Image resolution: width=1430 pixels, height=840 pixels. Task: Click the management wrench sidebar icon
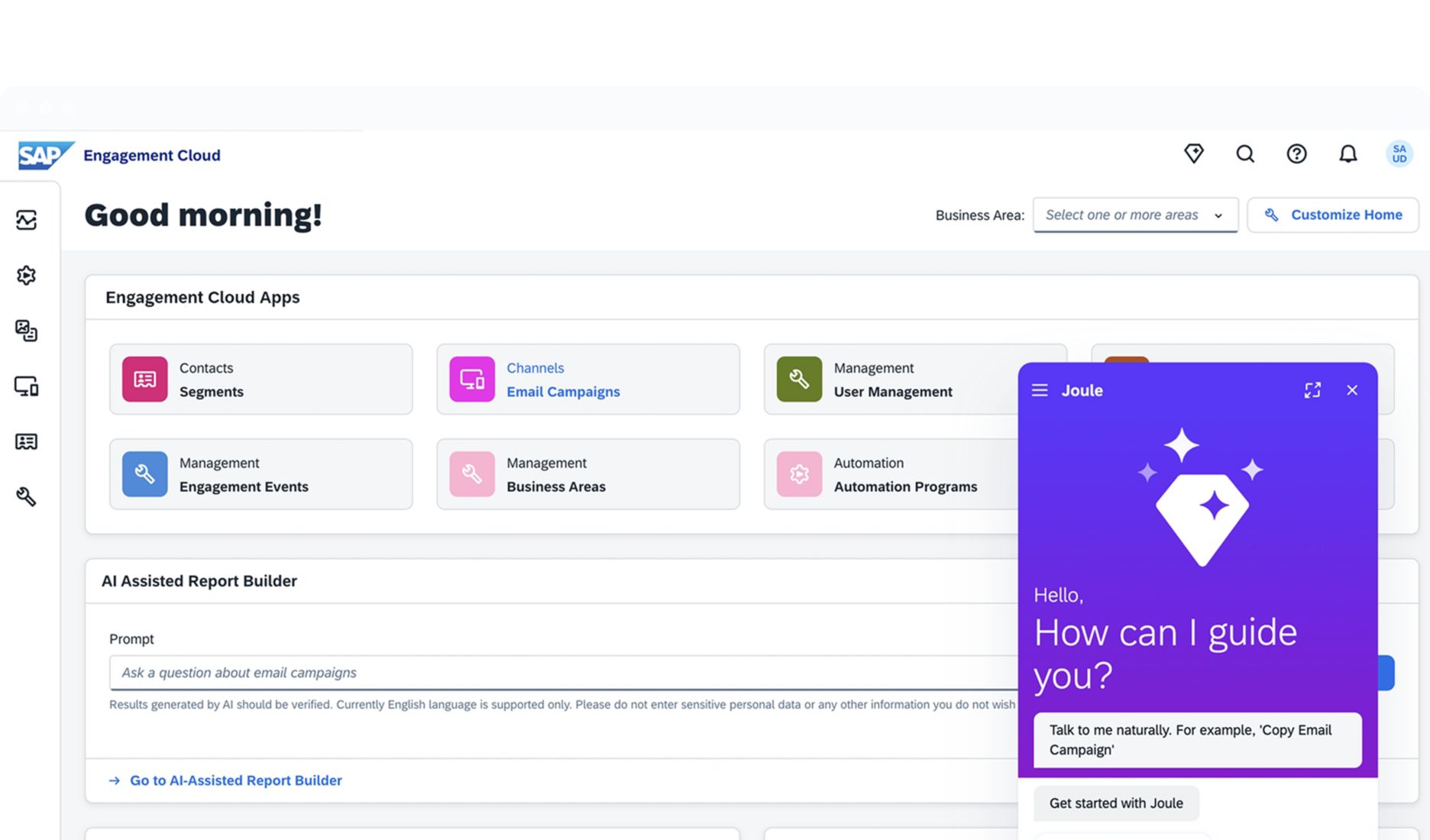(x=27, y=497)
